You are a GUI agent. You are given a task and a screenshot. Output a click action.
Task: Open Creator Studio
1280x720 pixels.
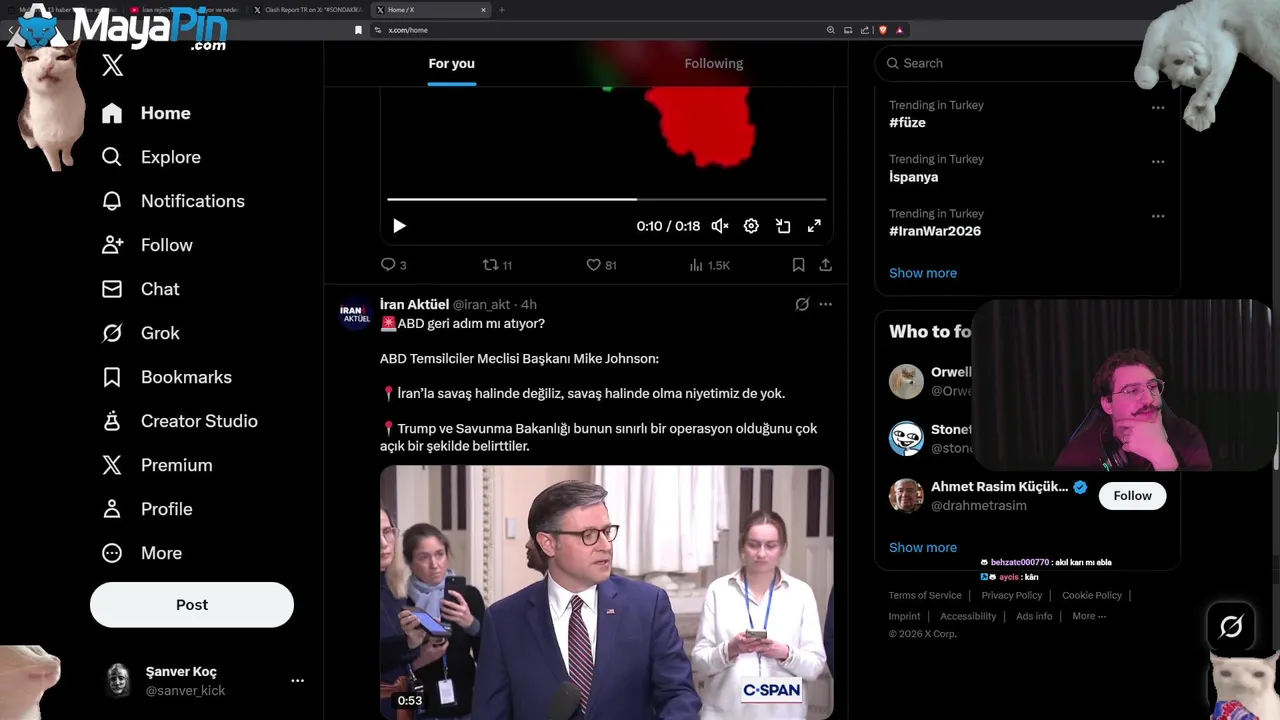click(x=179, y=421)
